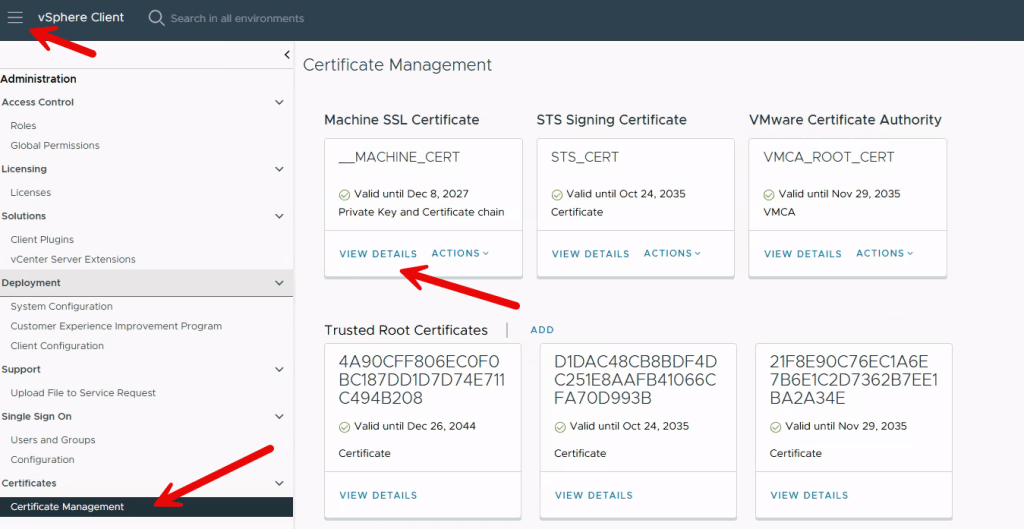Screen dimensions: 1024x529
Task: Collapse the Access Control section
Action: [x=280, y=102]
